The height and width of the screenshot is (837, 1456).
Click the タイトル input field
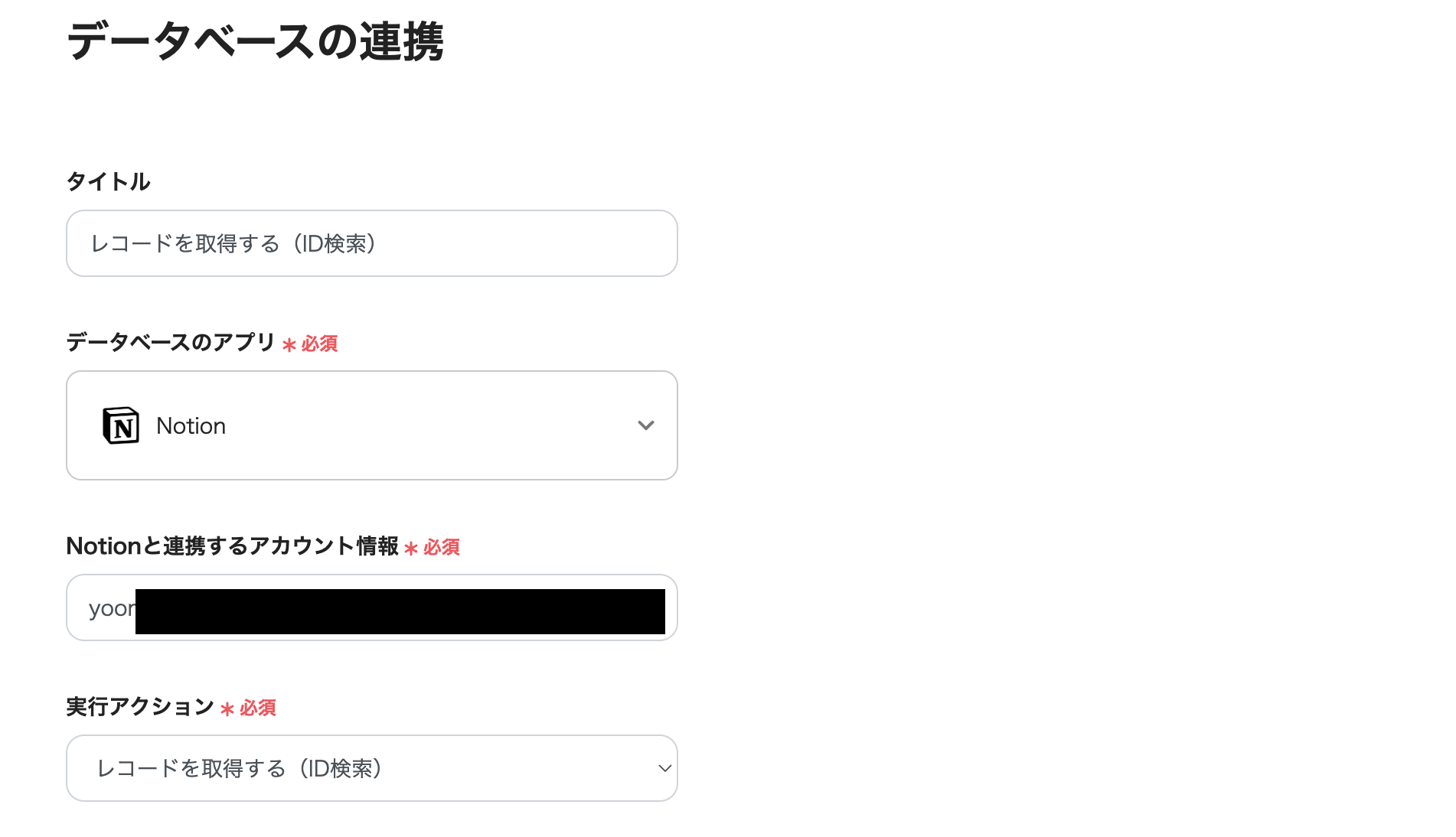[x=371, y=243]
